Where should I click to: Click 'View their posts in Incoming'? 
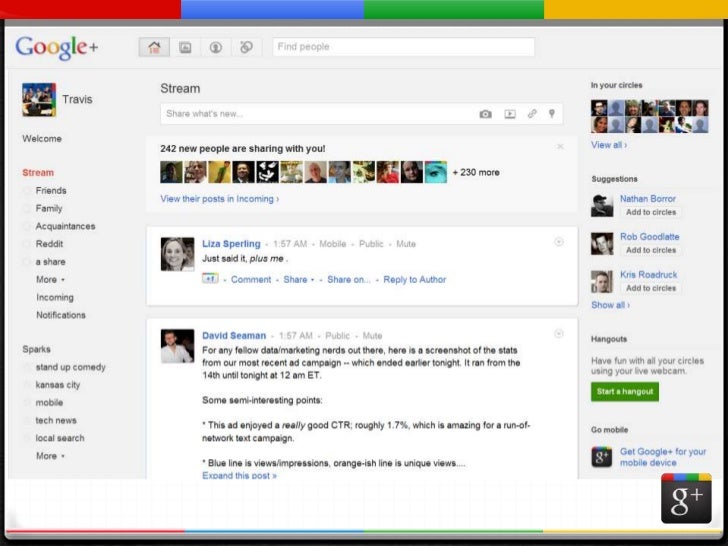pos(220,199)
